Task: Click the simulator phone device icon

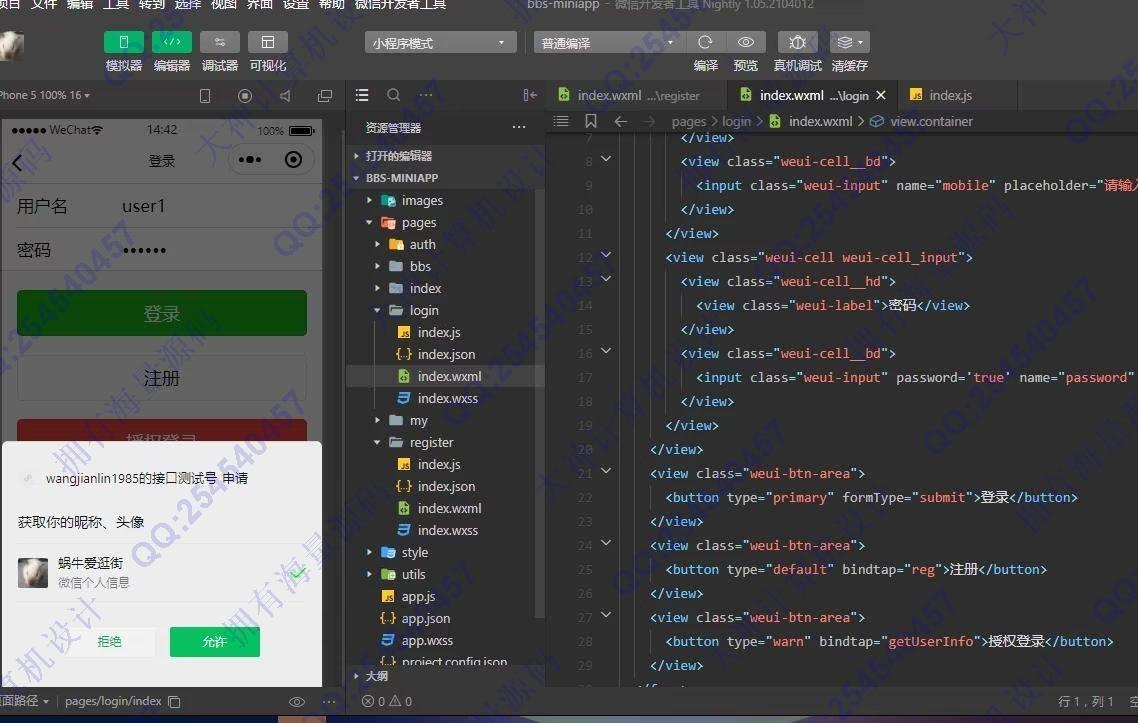Action: coord(205,96)
